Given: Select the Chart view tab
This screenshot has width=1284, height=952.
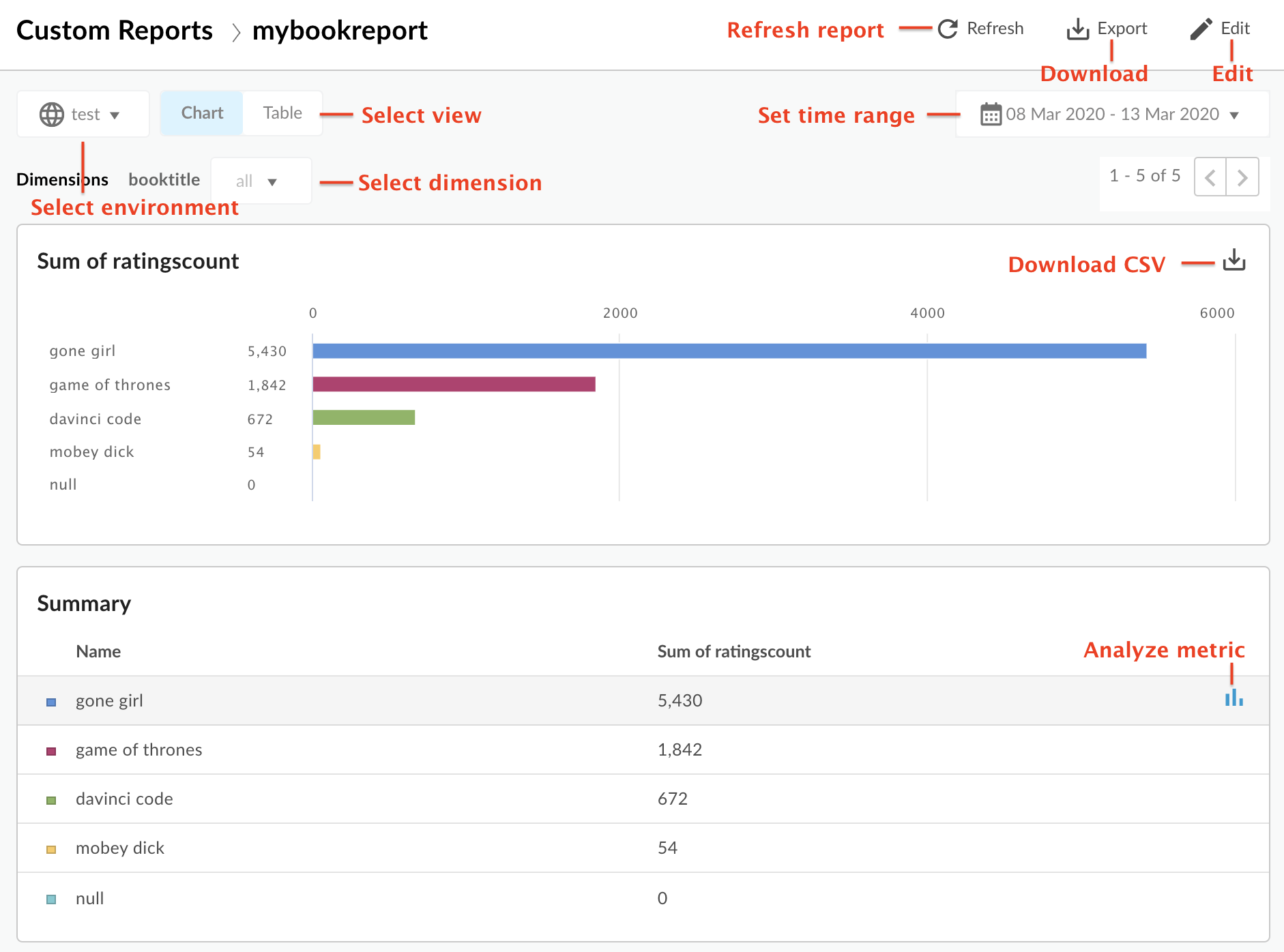Looking at the screenshot, I should (202, 113).
